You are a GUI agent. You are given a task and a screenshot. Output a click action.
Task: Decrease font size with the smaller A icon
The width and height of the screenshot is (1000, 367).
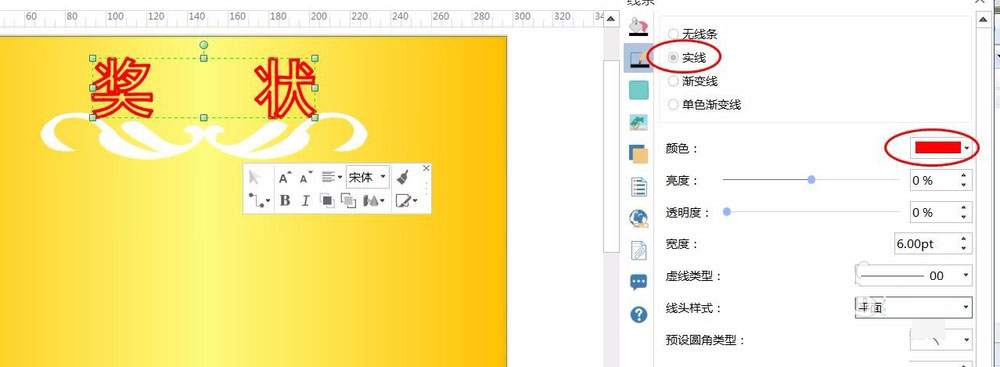[x=307, y=177]
